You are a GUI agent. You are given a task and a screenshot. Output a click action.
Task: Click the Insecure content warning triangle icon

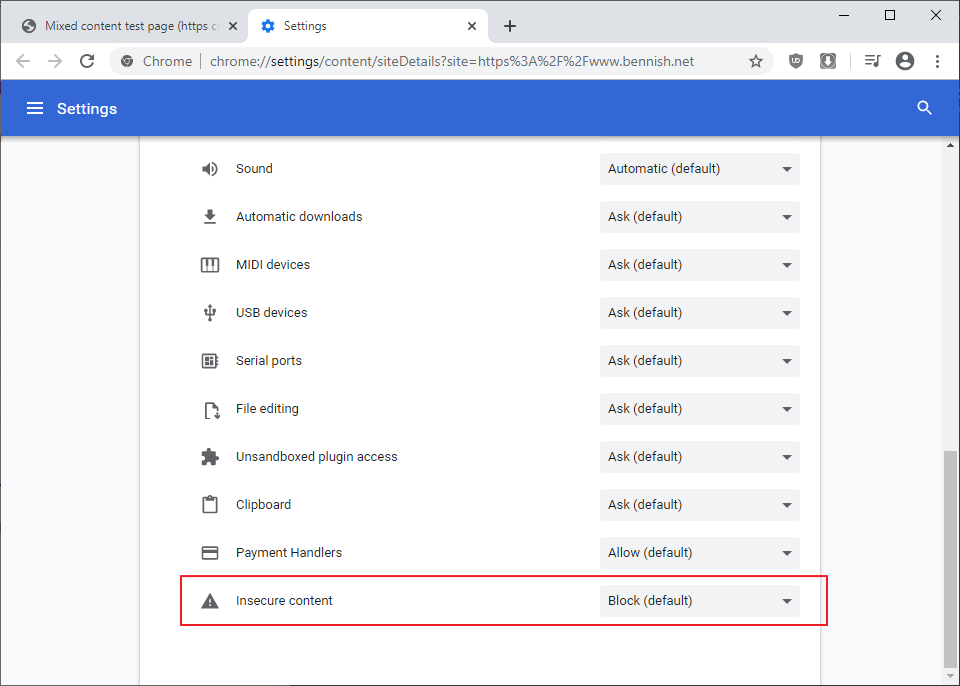coord(210,600)
